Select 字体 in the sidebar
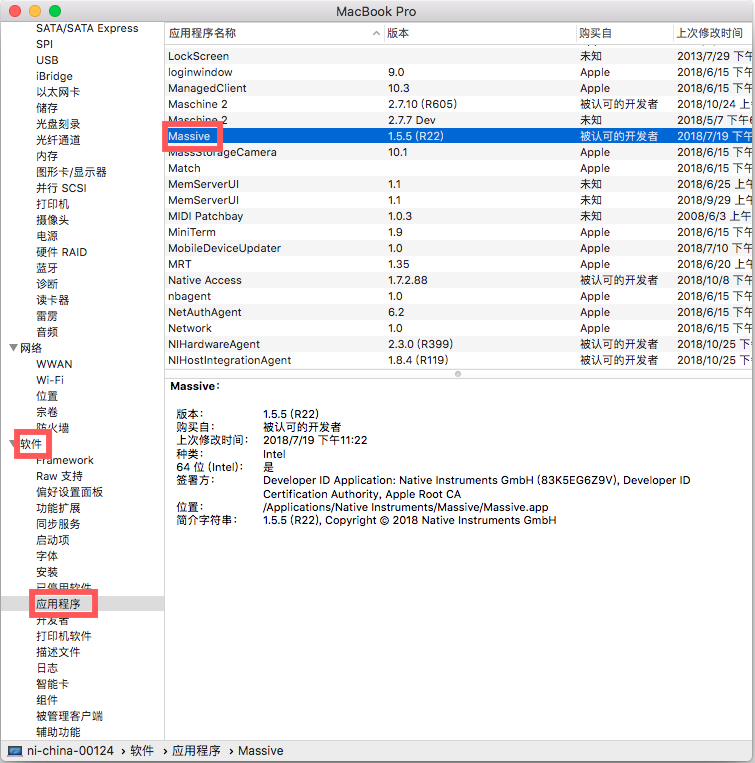This screenshot has height=763, width=755. click(x=47, y=556)
